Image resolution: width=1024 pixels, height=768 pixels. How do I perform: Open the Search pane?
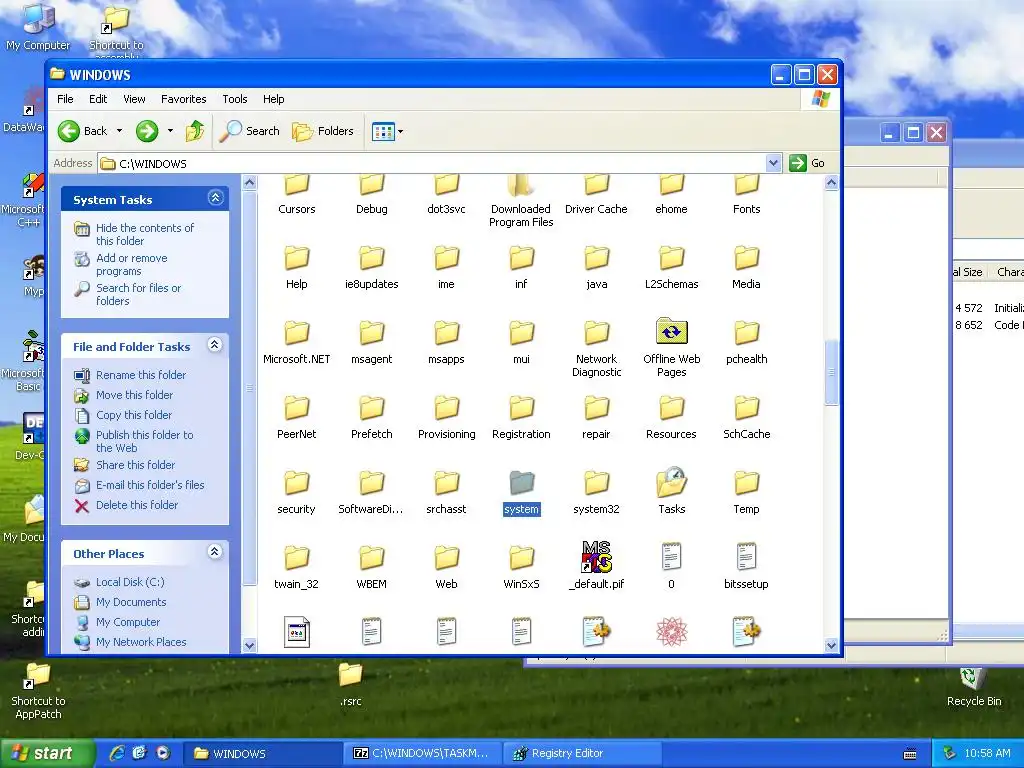(x=249, y=131)
